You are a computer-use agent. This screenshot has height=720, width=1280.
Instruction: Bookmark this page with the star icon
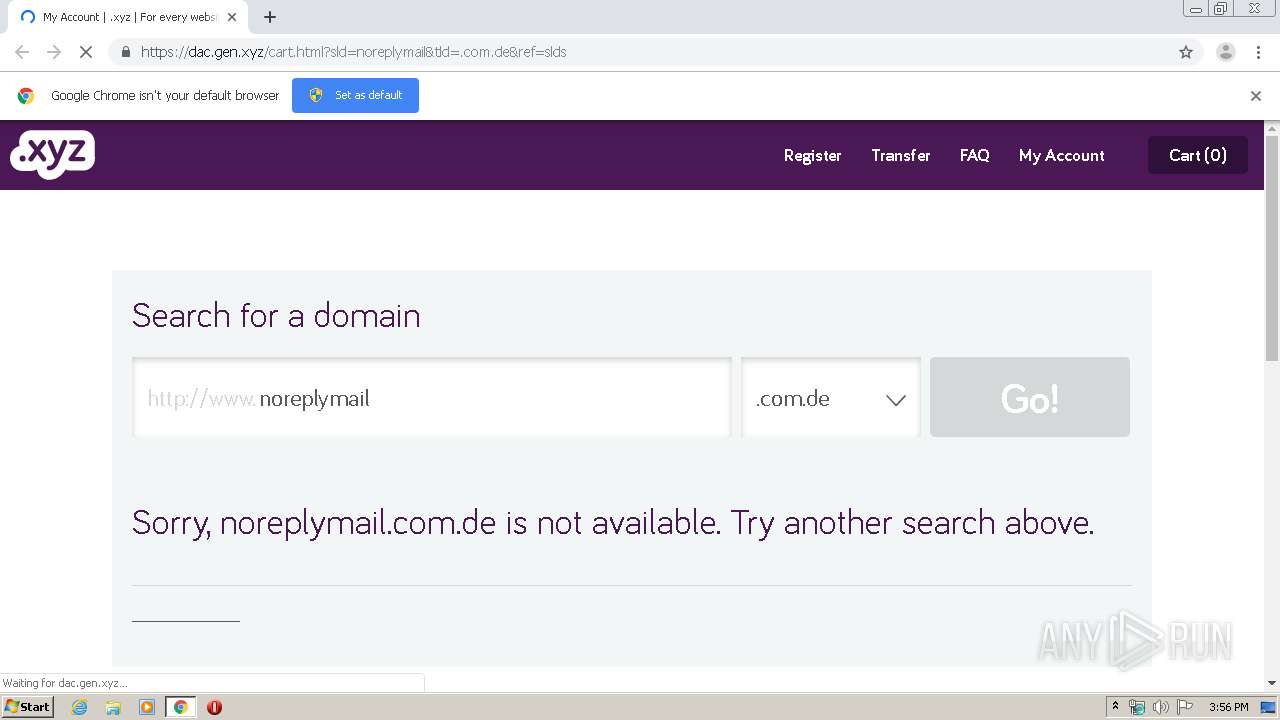click(x=1186, y=52)
